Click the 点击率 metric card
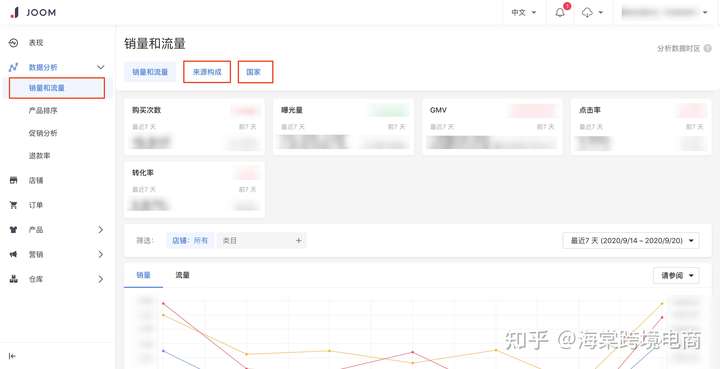The width and height of the screenshot is (720, 369). coord(641,126)
